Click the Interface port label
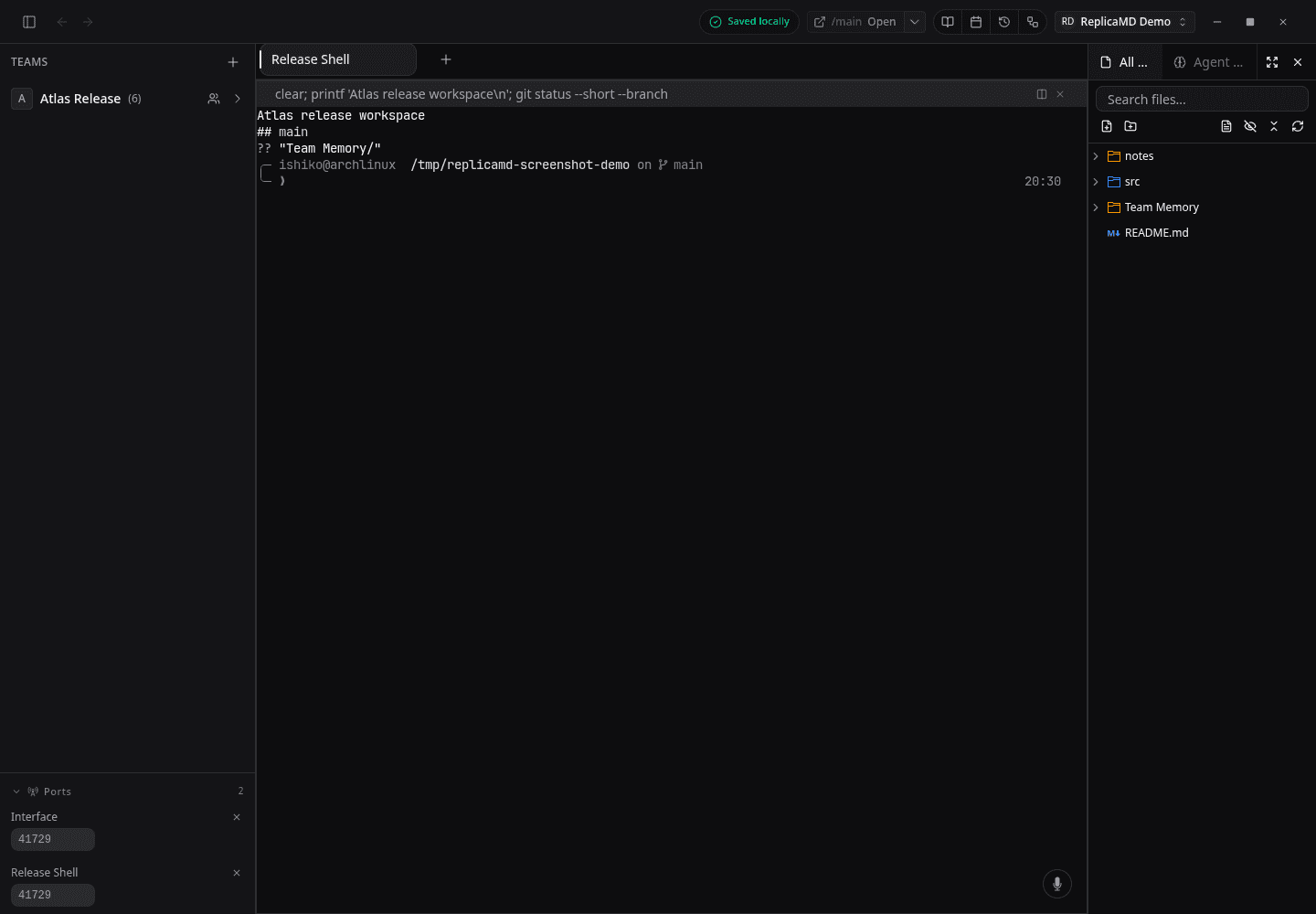Image resolution: width=1316 pixels, height=914 pixels. pos(34,817)
